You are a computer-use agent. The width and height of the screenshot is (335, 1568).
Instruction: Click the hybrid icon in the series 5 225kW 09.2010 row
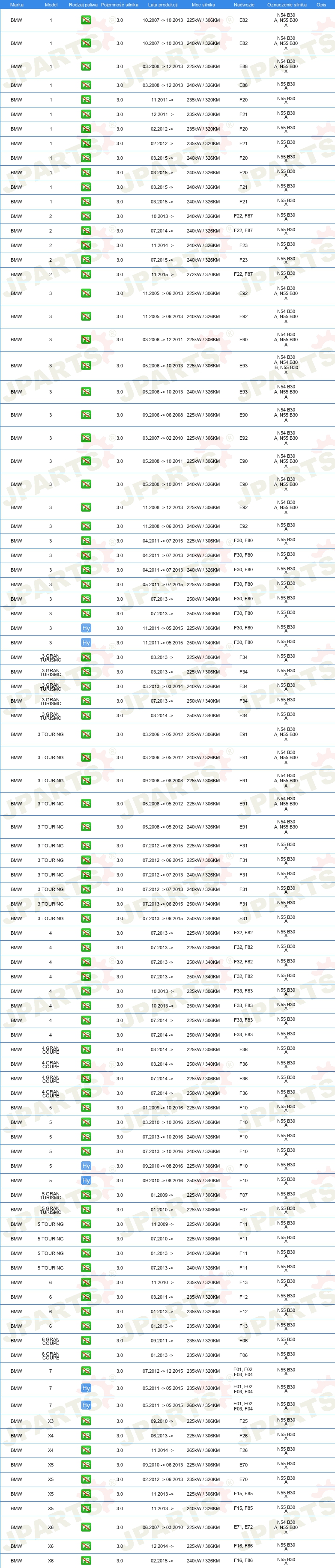click(86, 1166)
